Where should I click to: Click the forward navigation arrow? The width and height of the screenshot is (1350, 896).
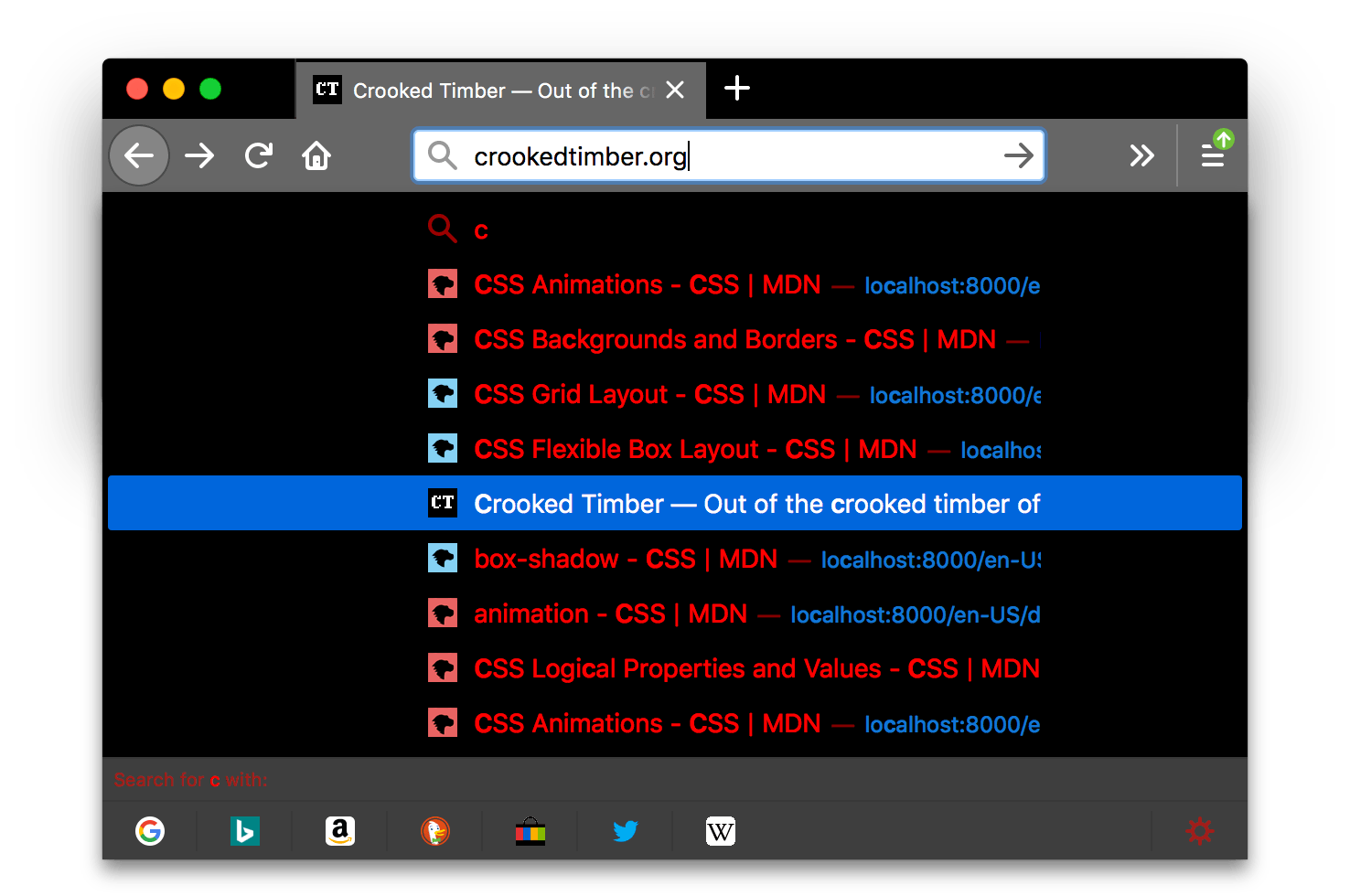click(199, 155)
